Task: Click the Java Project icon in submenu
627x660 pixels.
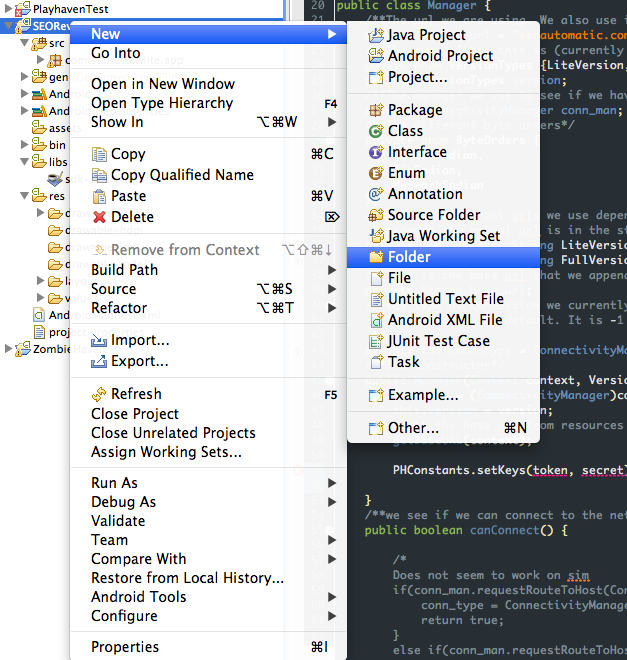Action: 375,35
